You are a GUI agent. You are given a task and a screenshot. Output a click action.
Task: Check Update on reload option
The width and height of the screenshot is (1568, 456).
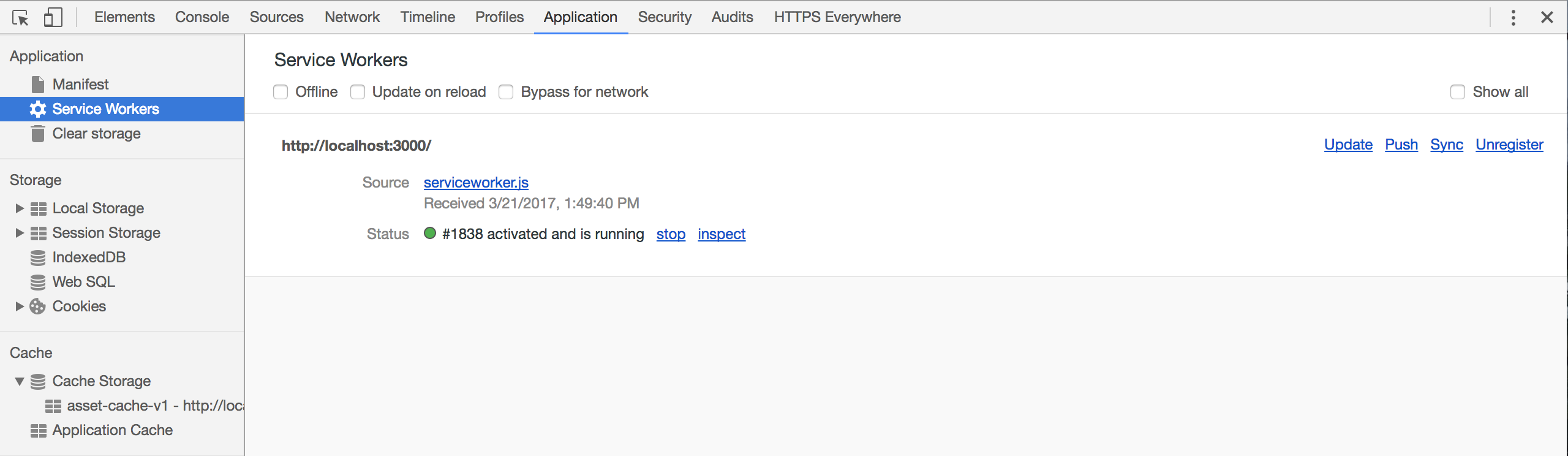[358, 92]
